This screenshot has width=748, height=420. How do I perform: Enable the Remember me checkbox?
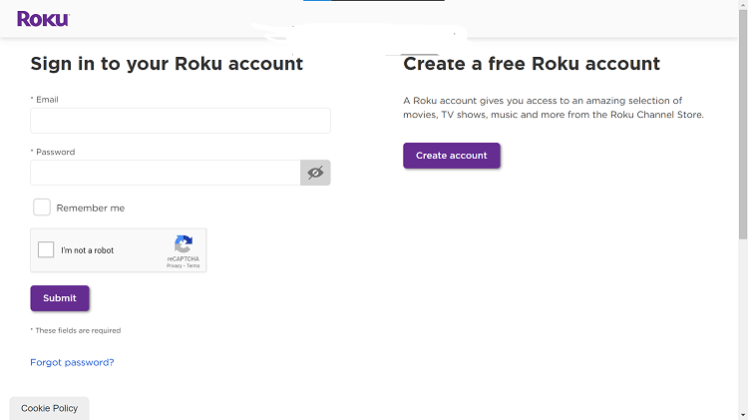[42, 207]
